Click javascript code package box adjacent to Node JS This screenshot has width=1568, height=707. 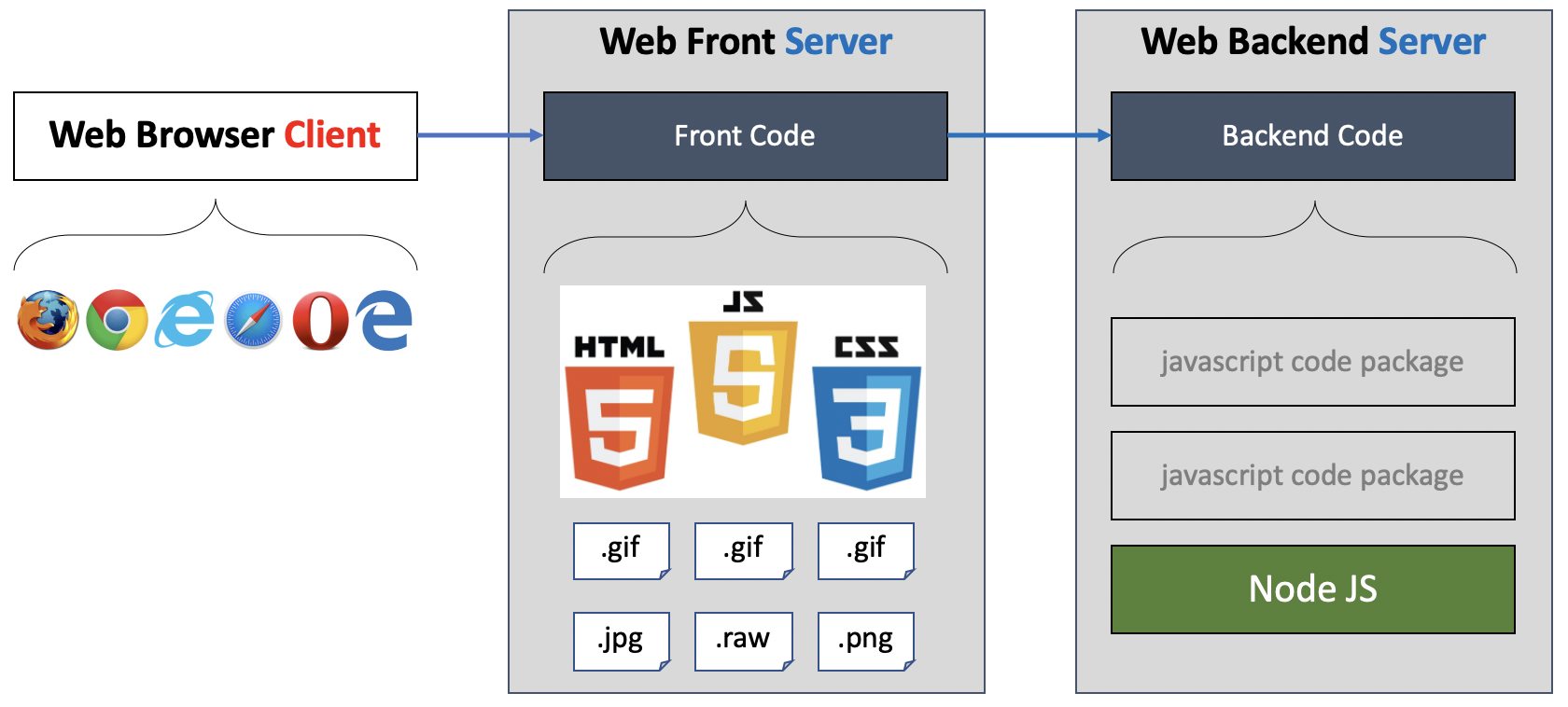pos(1313,476)
